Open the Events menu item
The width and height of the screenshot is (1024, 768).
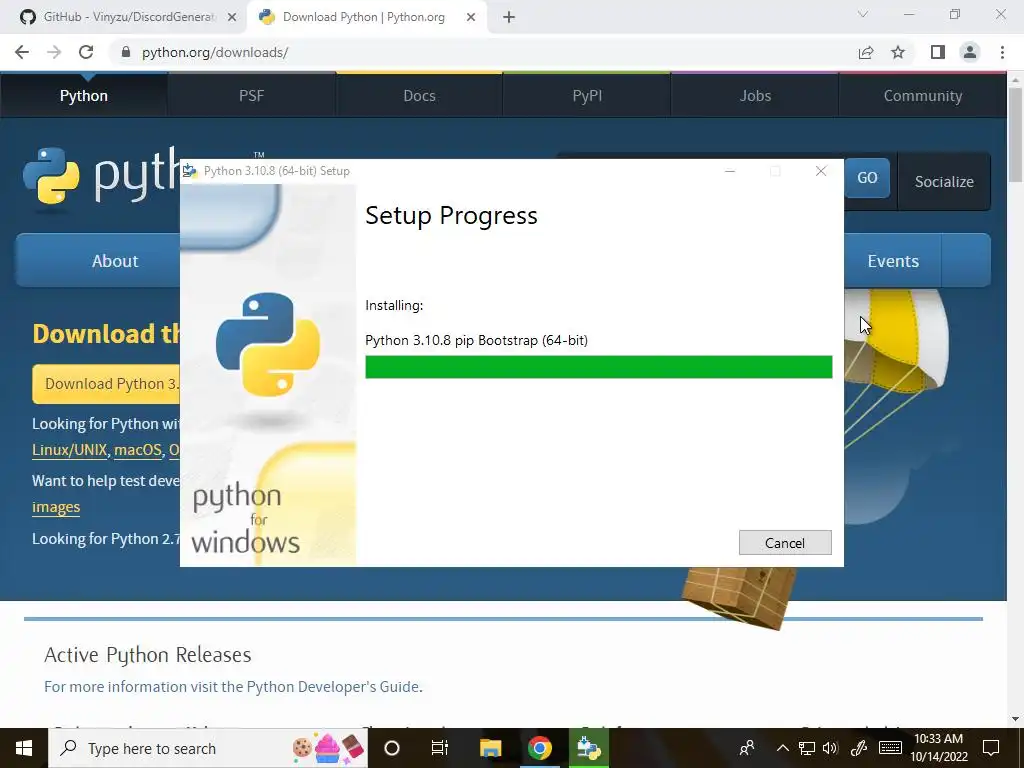click(x=893, y=261)
